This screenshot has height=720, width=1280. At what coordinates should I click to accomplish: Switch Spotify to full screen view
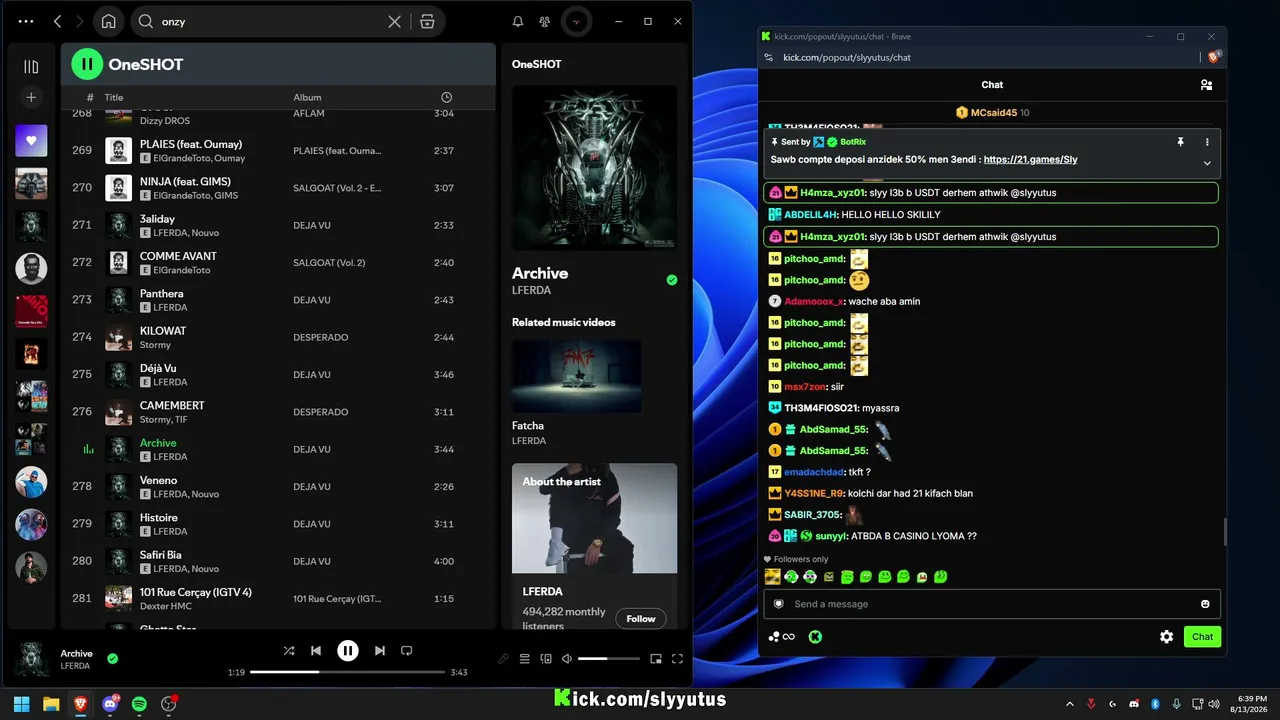point(677,659)
